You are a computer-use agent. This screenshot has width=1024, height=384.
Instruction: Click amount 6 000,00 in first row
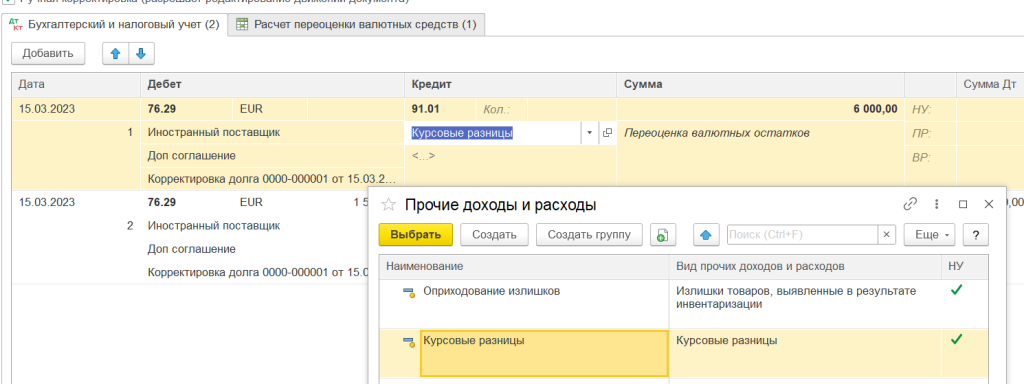tap(875, 109)
